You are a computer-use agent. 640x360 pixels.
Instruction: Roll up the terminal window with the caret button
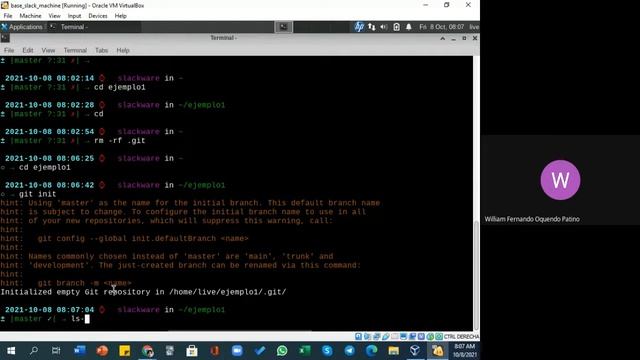pyautogui.click(x=442, y=38)
